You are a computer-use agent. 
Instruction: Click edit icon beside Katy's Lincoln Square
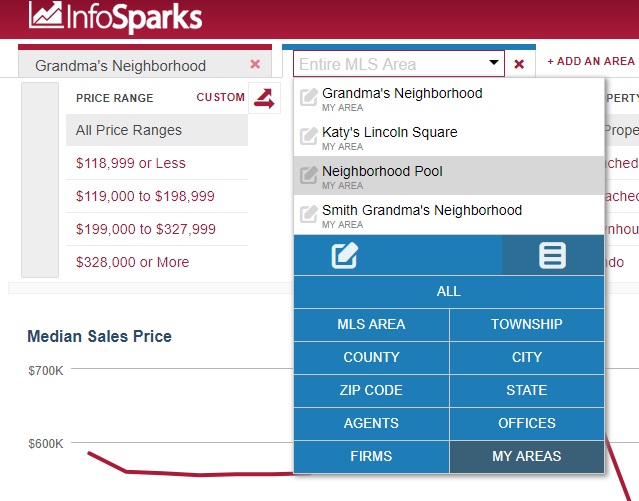click(308, 136)
